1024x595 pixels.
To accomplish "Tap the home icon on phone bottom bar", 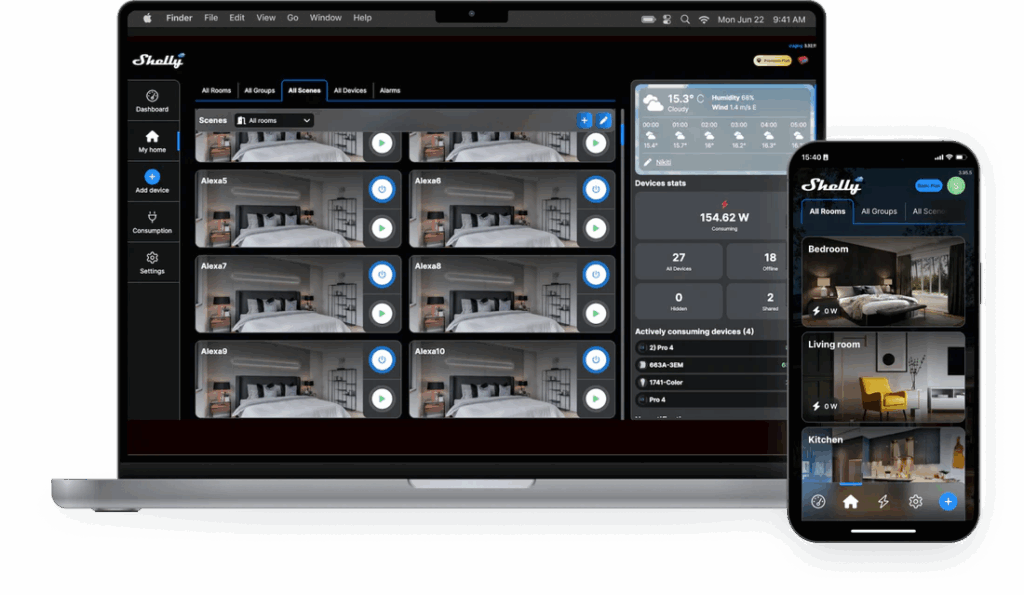I will click(850, 502).
